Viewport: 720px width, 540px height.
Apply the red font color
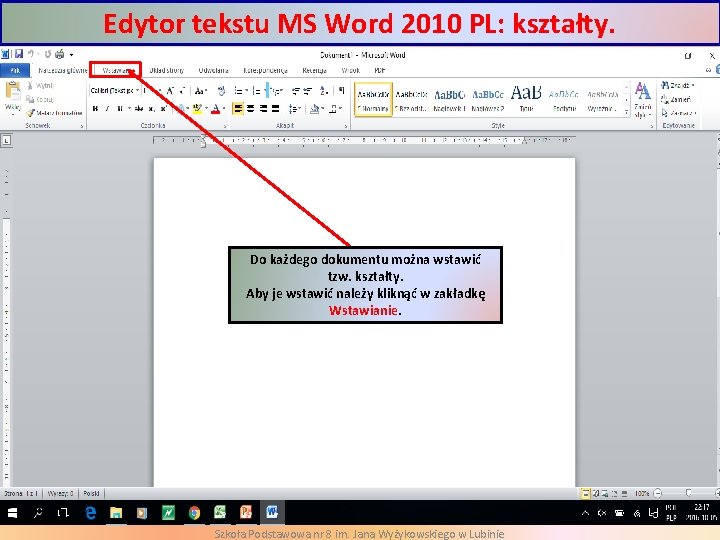tap(216, 109)
